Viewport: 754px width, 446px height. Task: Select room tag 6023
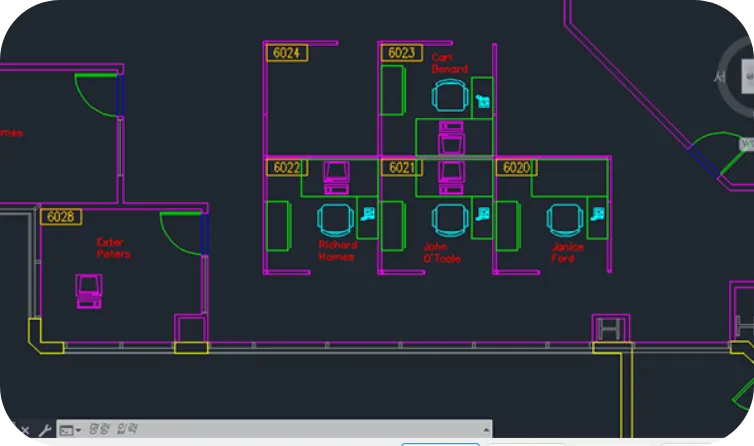pyautogui.click(x=402, y=53)
